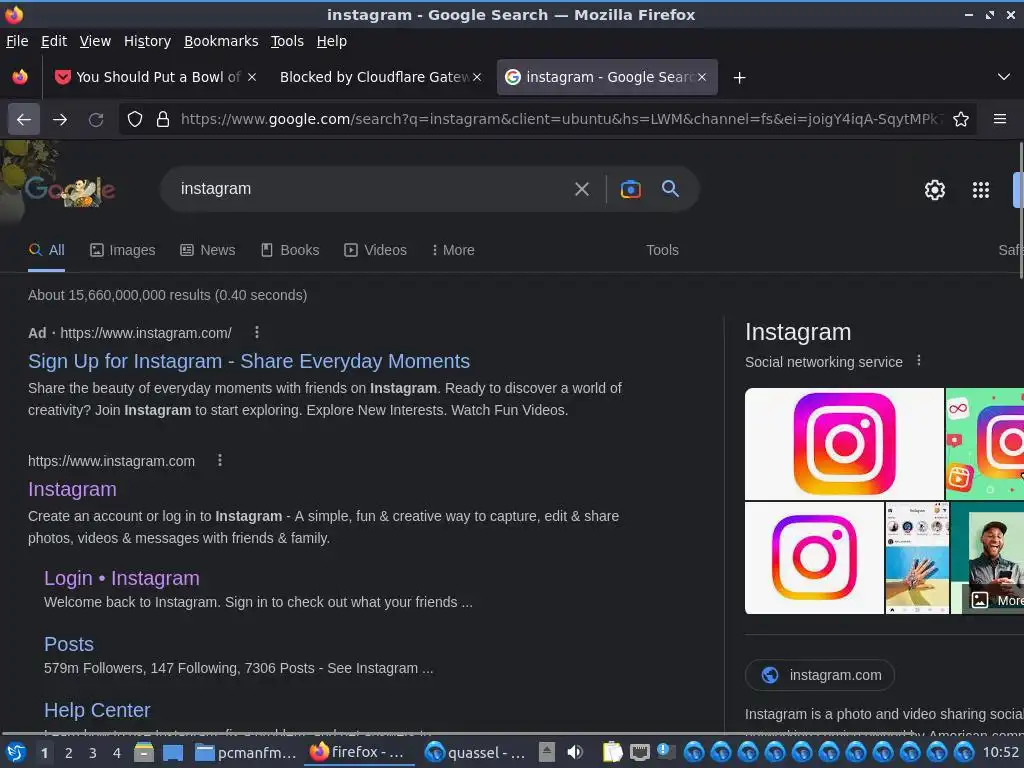Open the network tray icon
This screenshot has width=1024, height=768.
coord(639,752)
